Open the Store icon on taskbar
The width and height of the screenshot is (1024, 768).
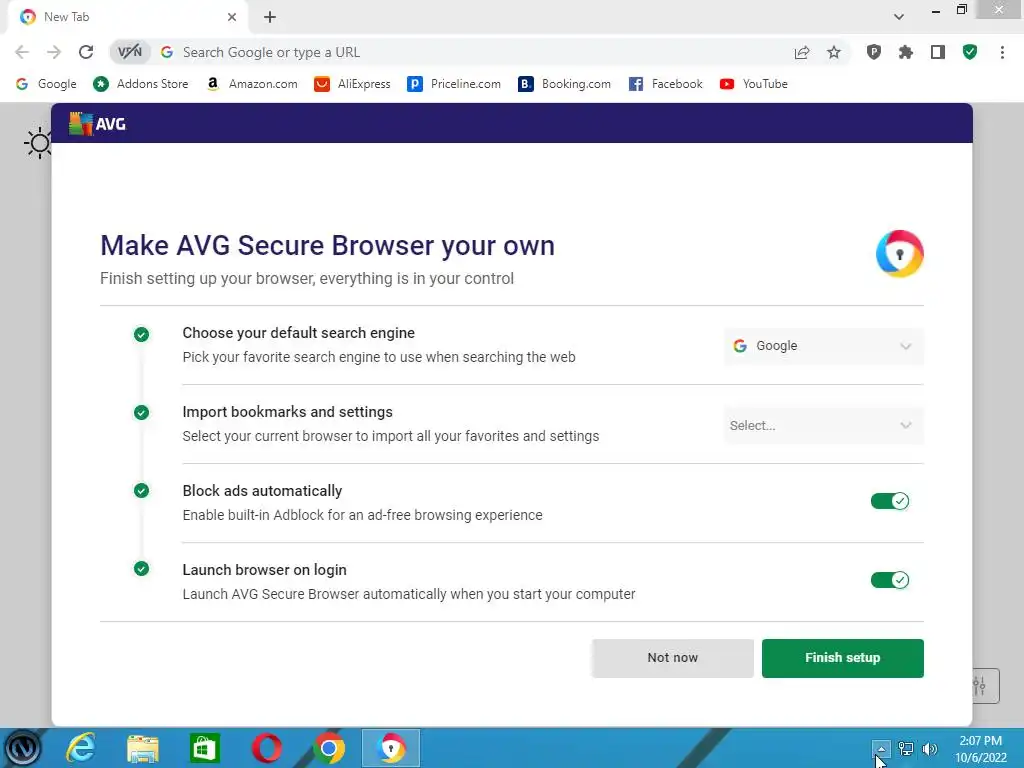(x=204, y=748)
